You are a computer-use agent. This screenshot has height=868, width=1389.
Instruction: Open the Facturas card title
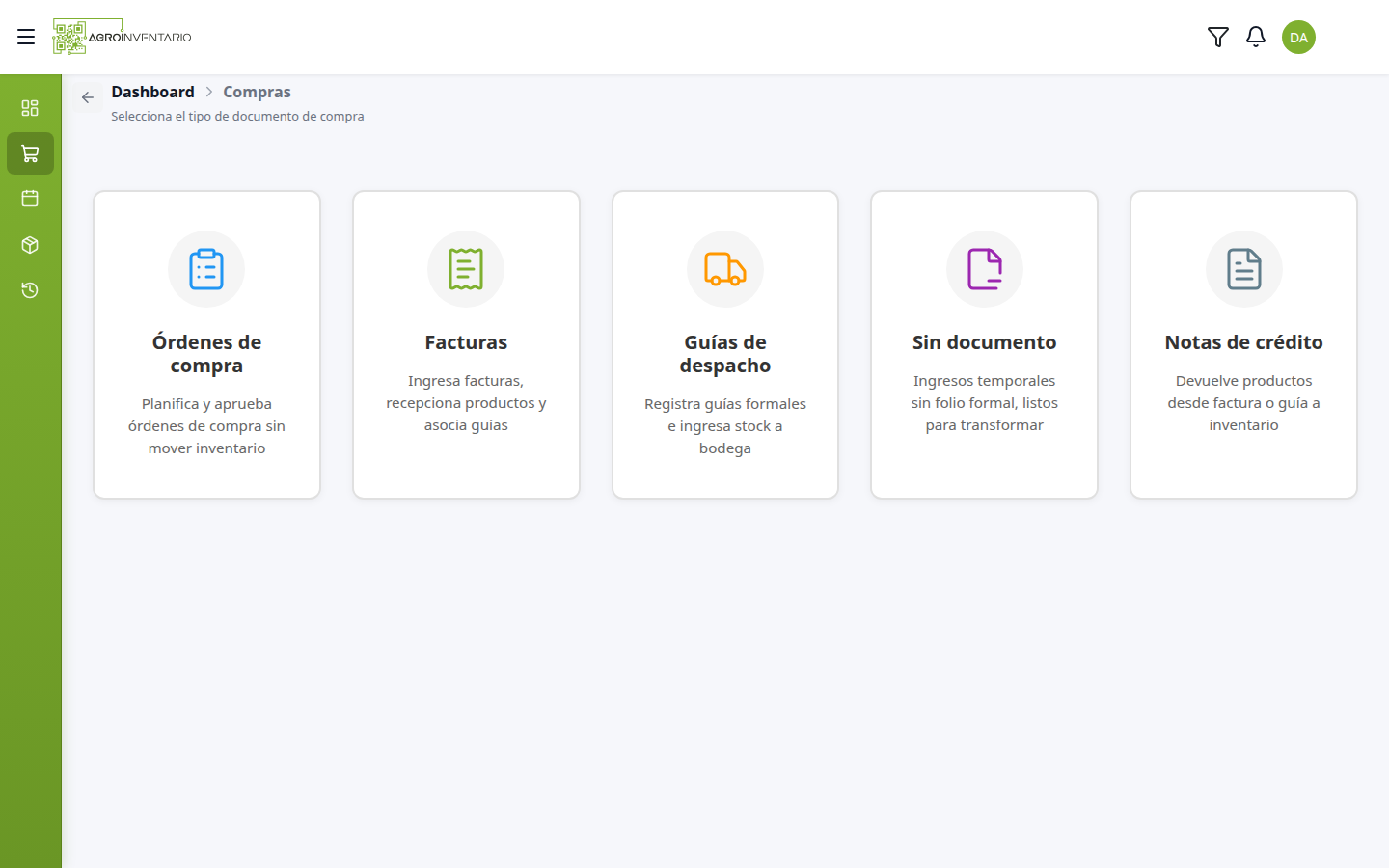pyautogui.click(x=466, y=342)
